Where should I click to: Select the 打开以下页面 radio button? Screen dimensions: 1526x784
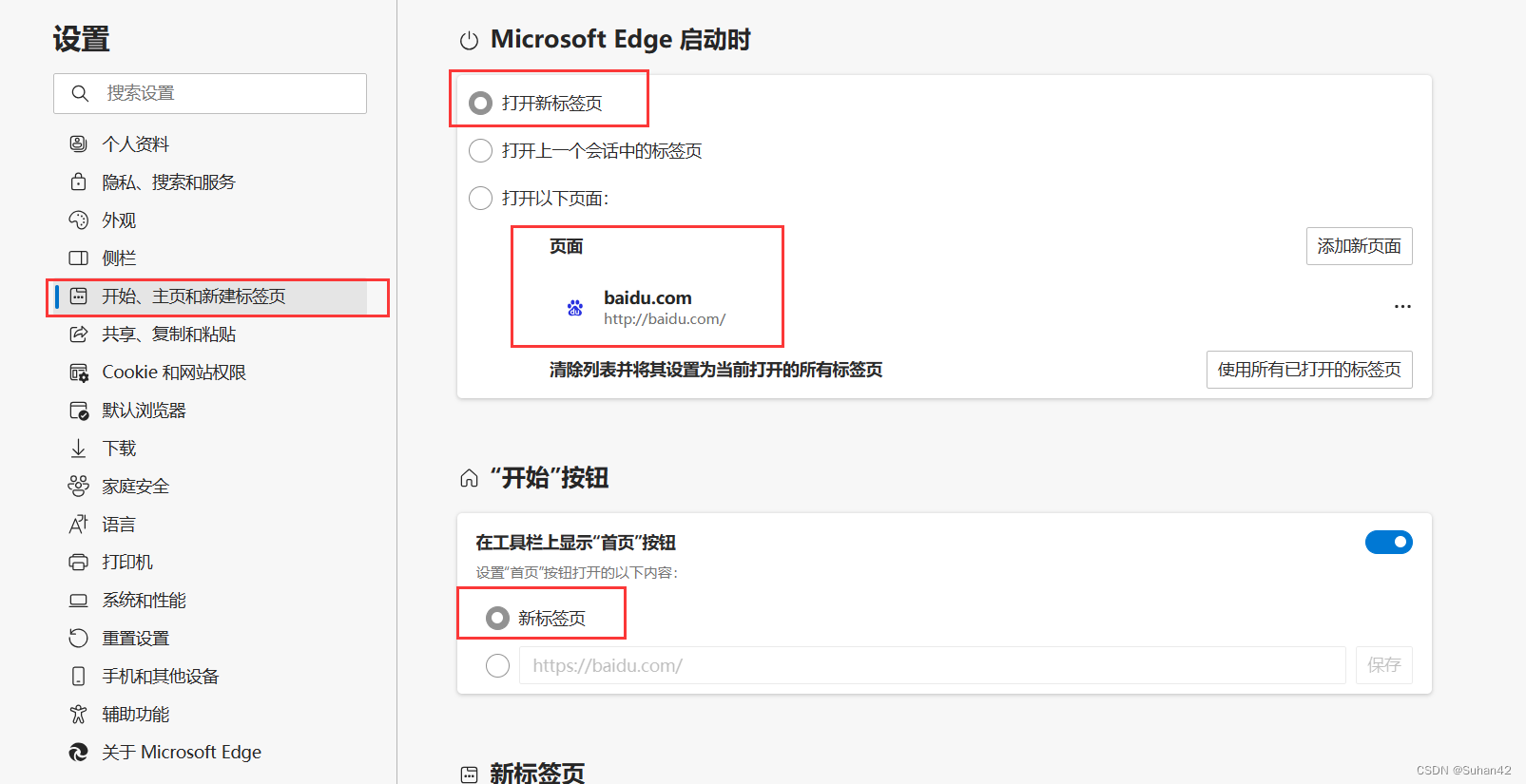481,198
